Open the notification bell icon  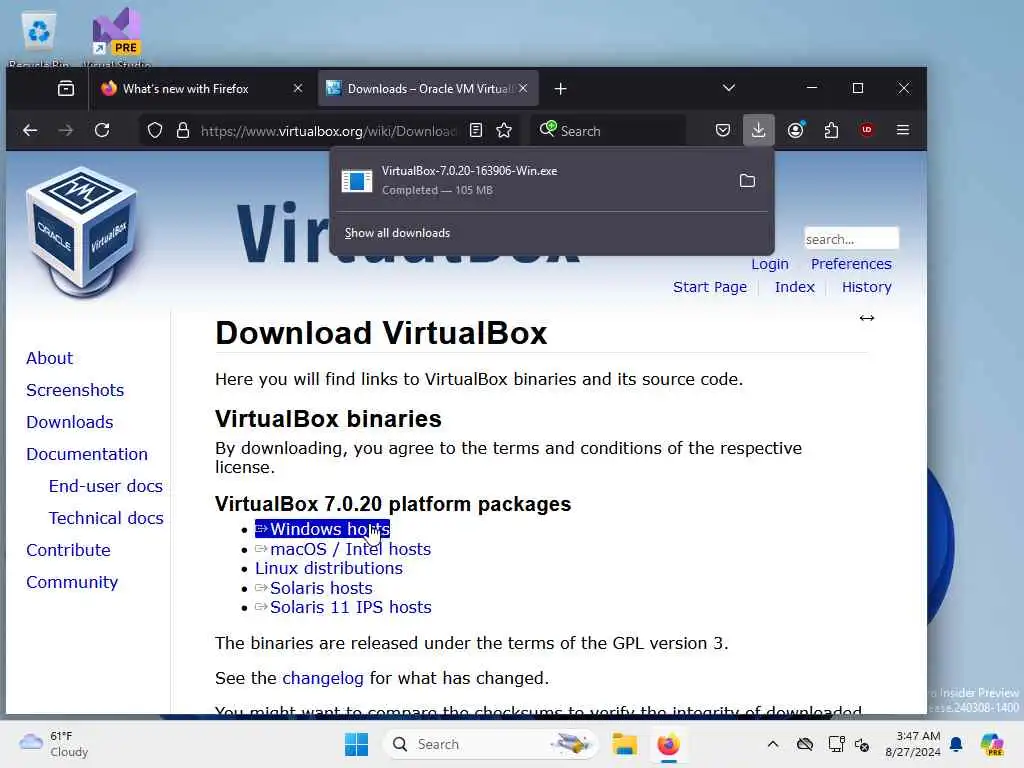(x=956, y=744)
